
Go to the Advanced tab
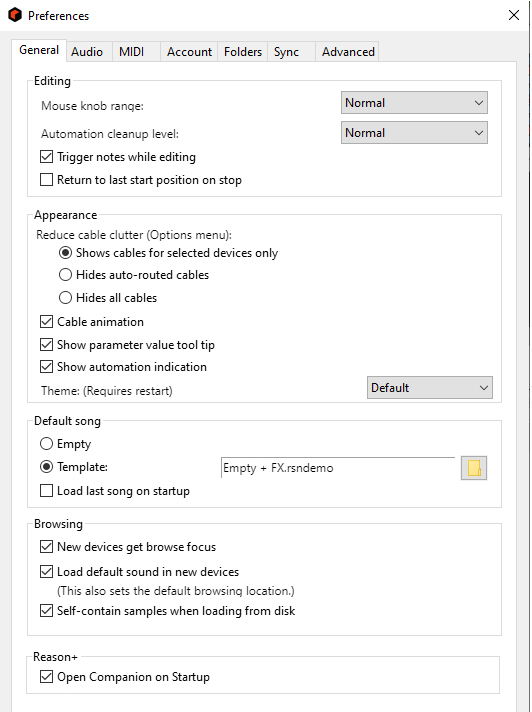coord(348,52)
